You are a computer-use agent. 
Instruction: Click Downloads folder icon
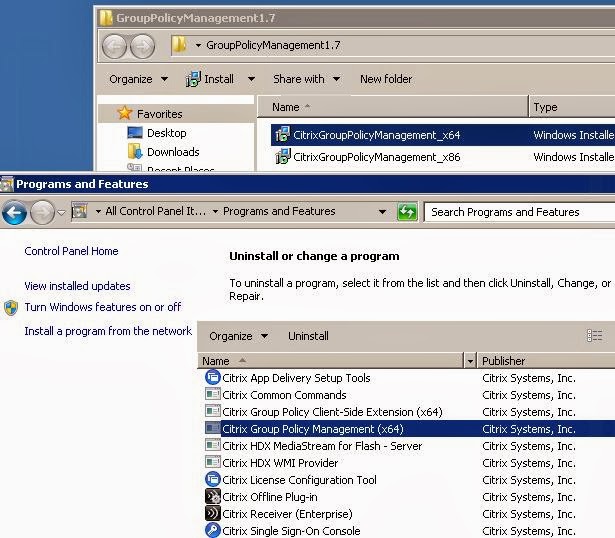(135, 151)
